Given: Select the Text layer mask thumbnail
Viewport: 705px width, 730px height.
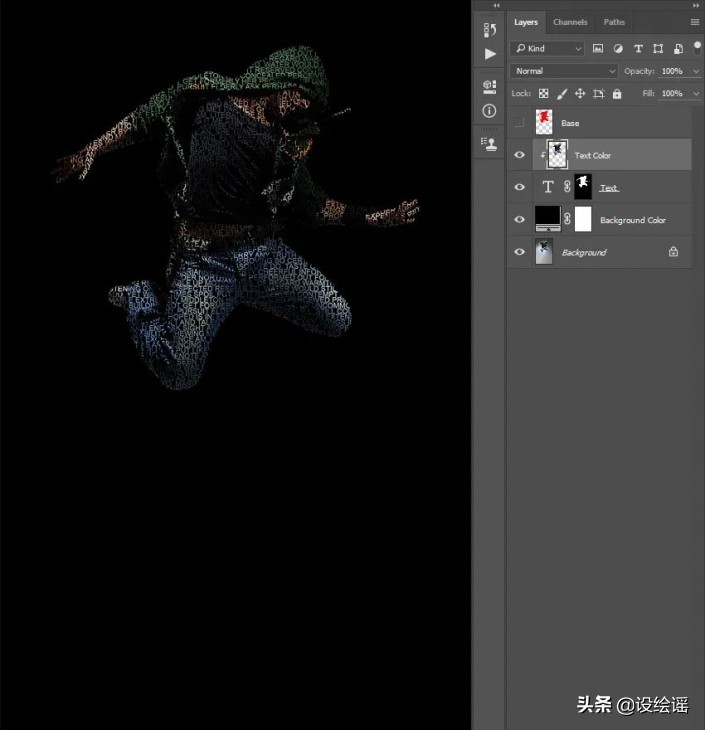Looking at the screenshot, I should [x=582, y=187].
